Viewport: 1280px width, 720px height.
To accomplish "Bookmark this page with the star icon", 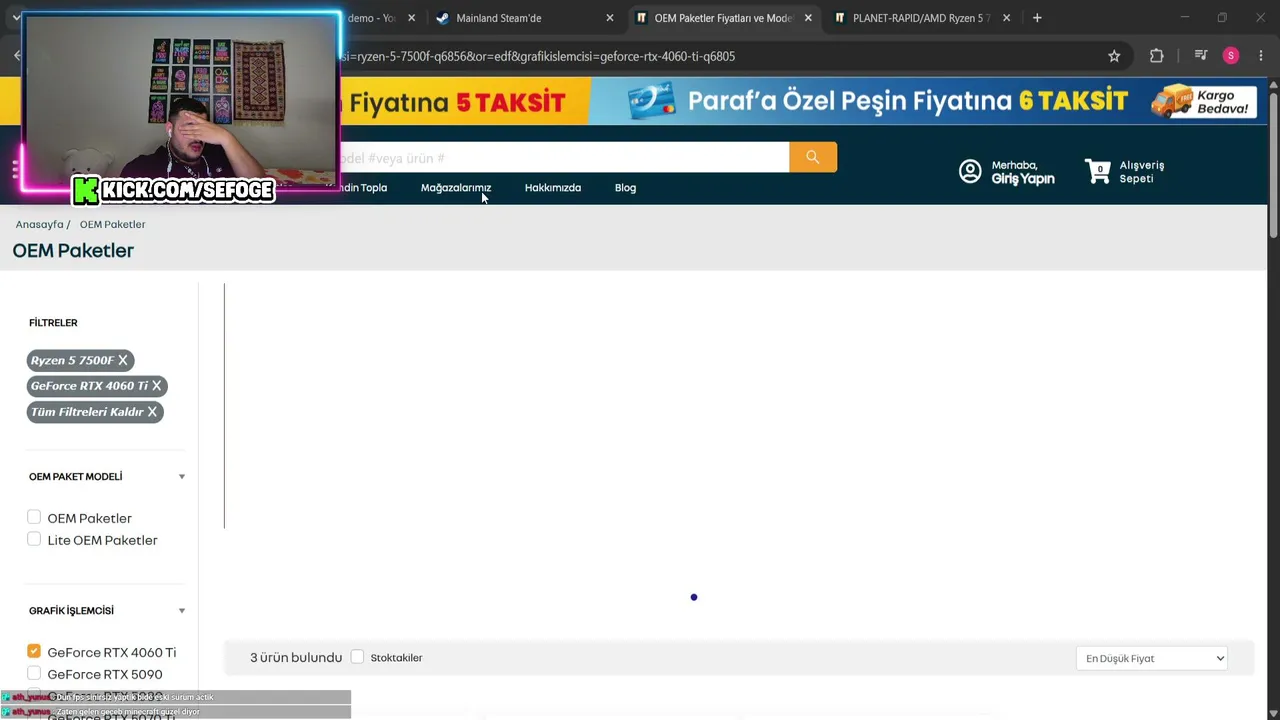I will 1114,56.
